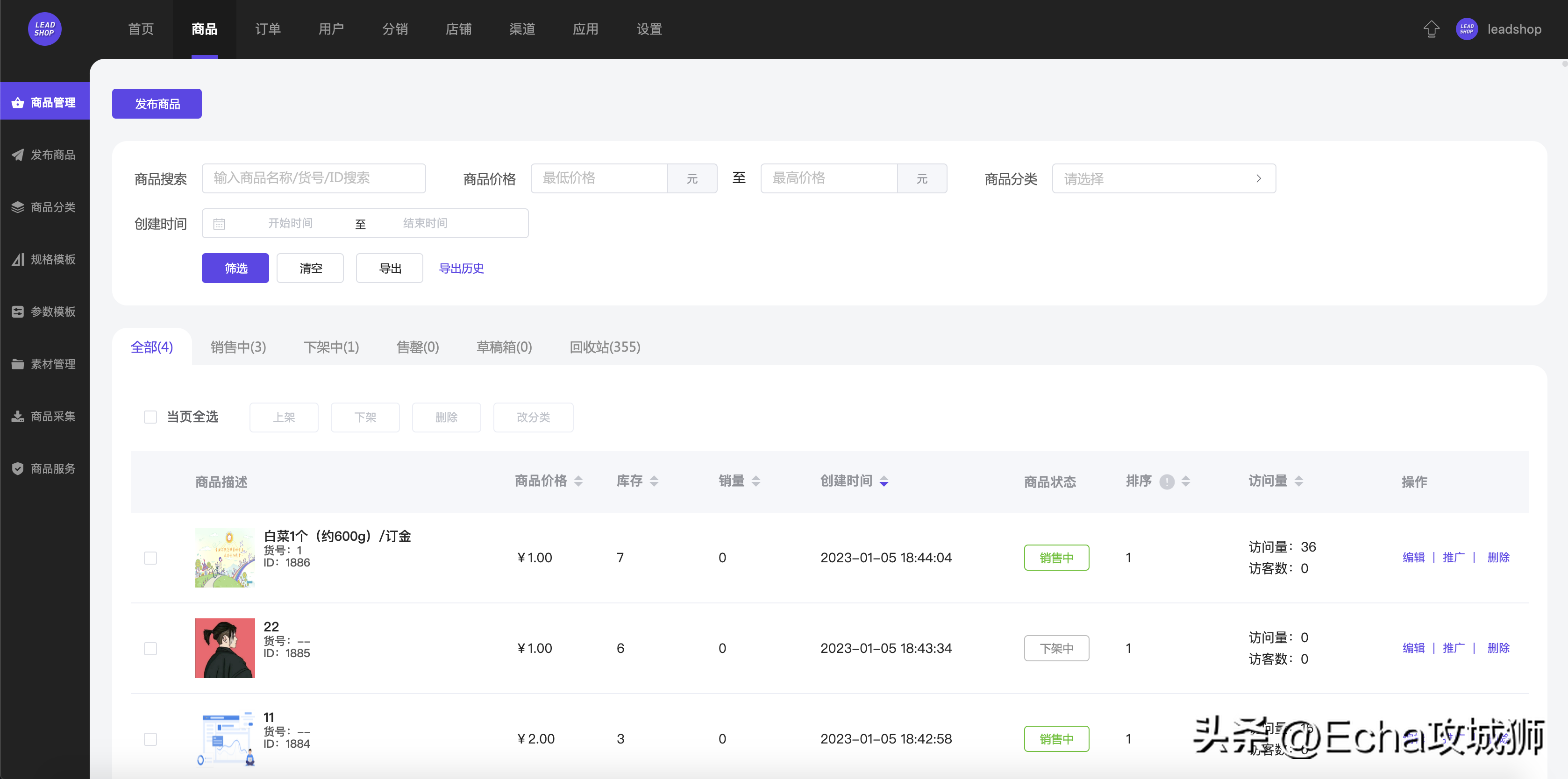Toggle the 当页全选 checkbox
The image size is (1568, 779).
click(x=150, y=417)
